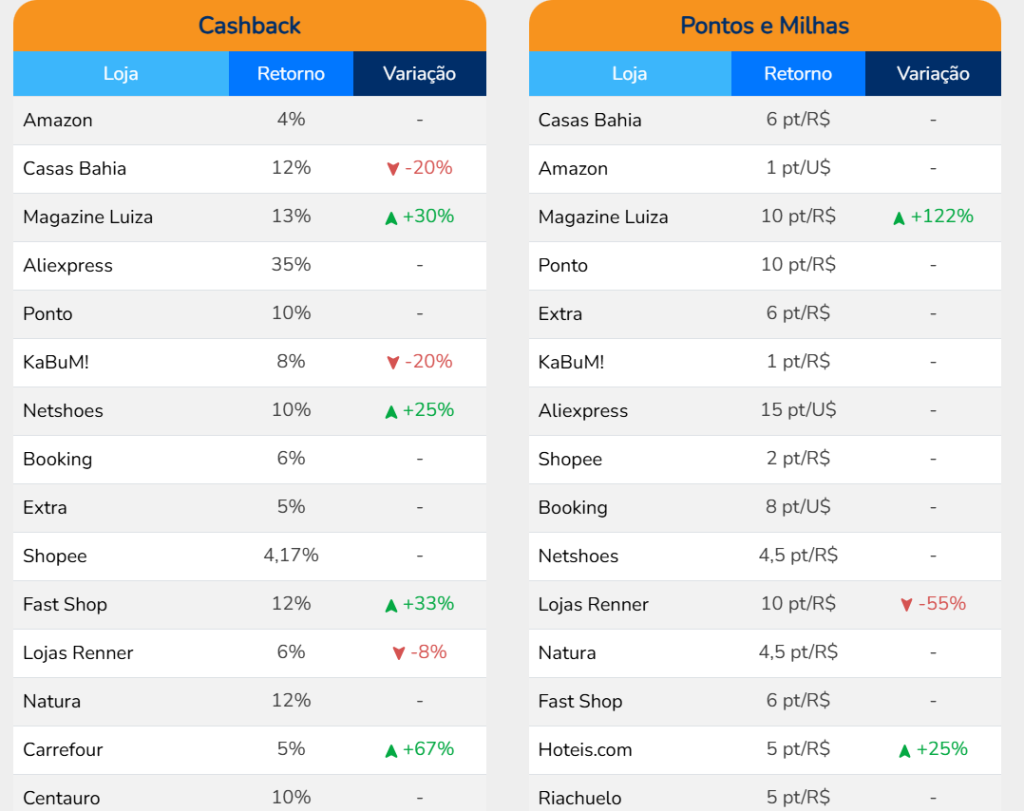Click green up arrow for Netshoes cashback

(391, 411)
